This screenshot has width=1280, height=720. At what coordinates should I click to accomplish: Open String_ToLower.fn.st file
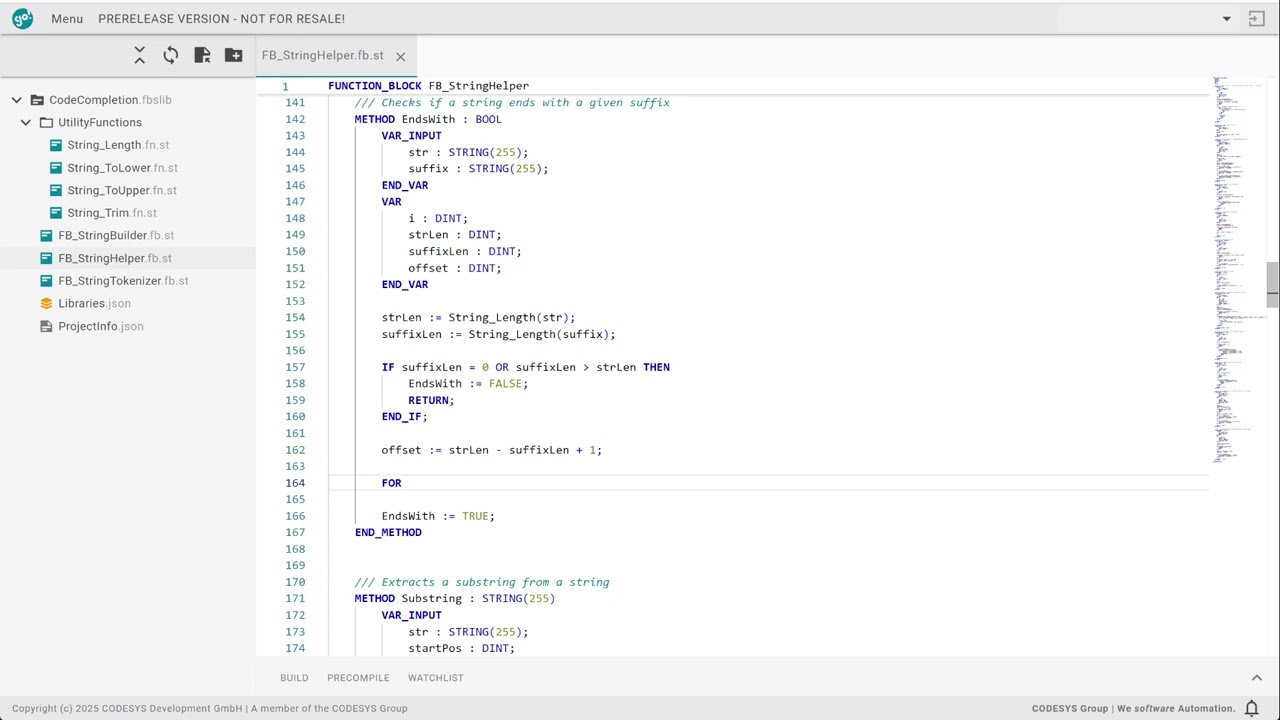click(x=123, y=168)
